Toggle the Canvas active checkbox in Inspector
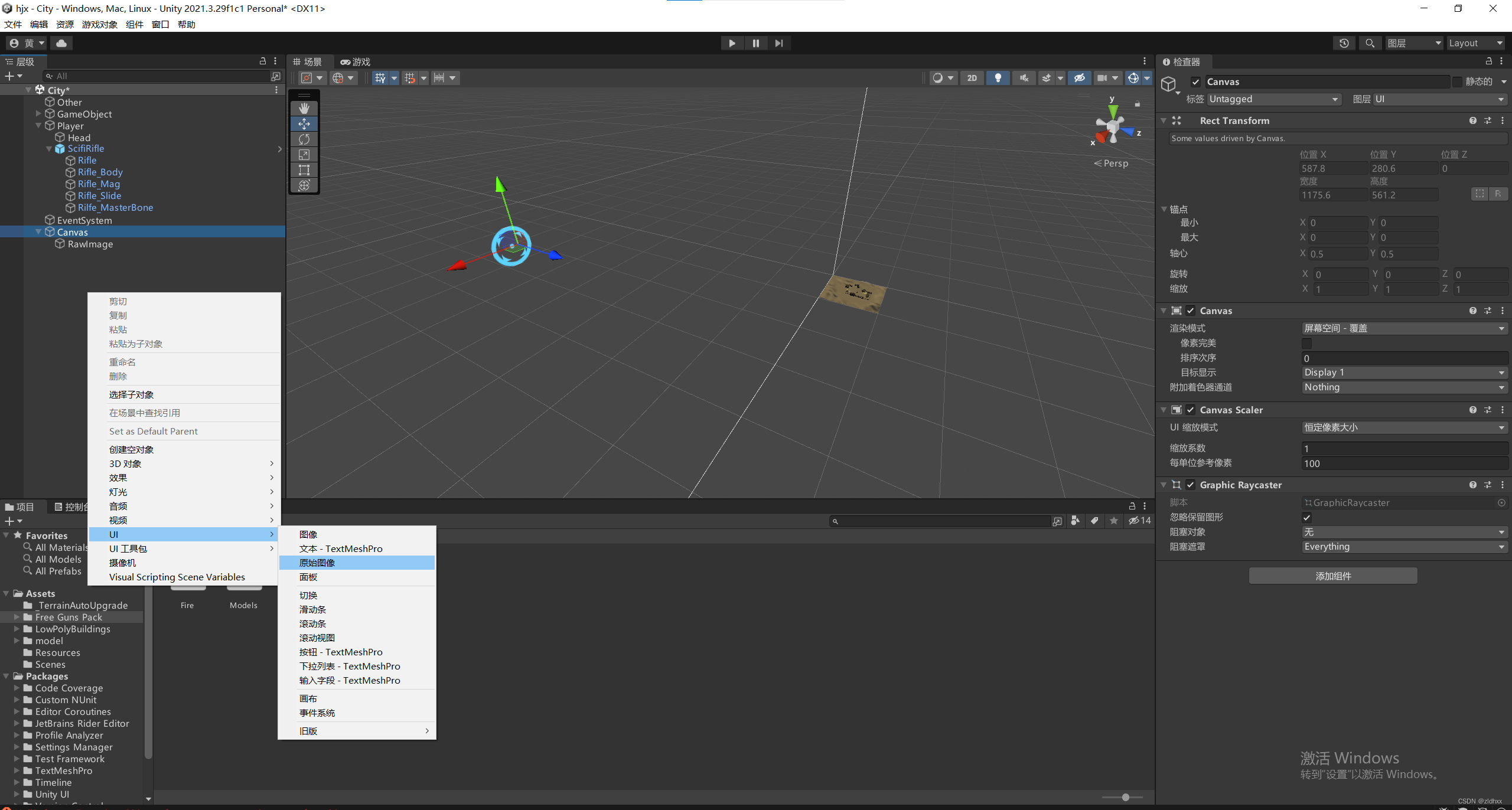 (1195, 82)
